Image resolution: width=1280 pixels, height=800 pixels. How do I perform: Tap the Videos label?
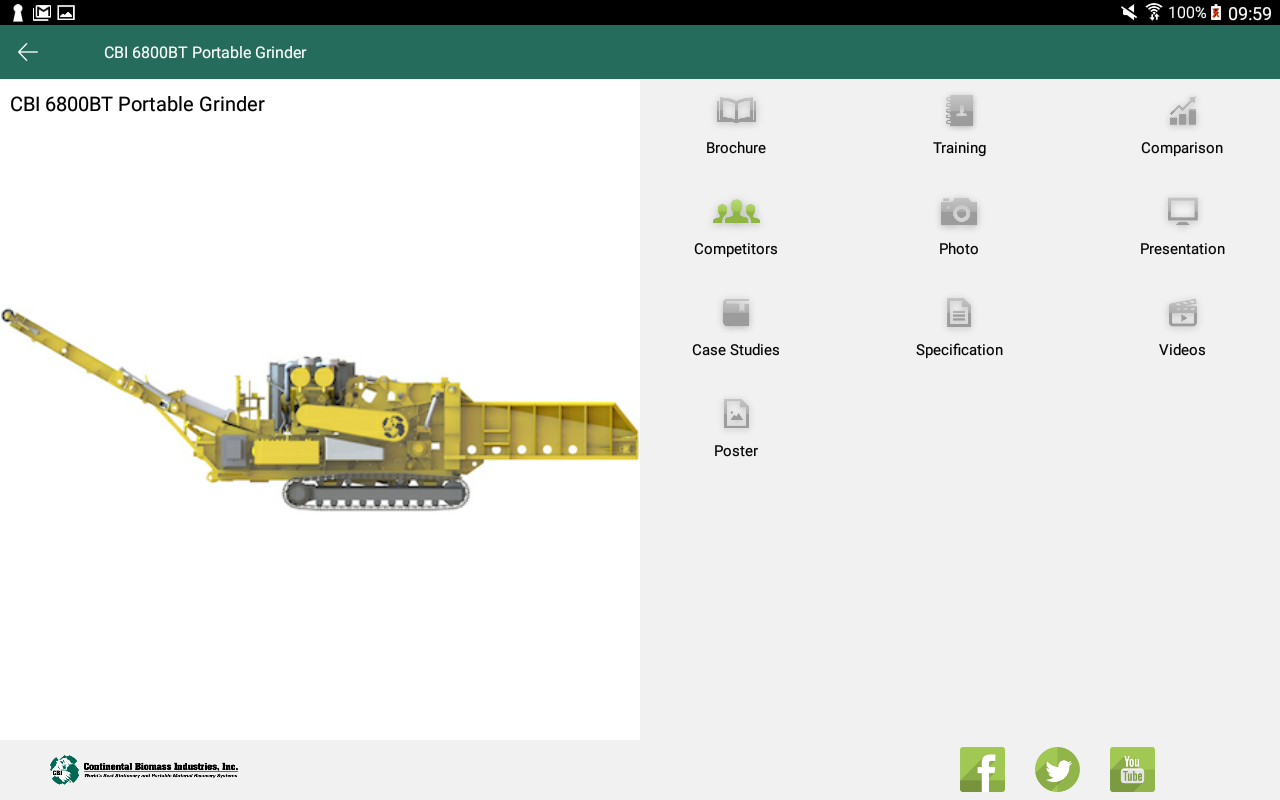pos(1182,350)
